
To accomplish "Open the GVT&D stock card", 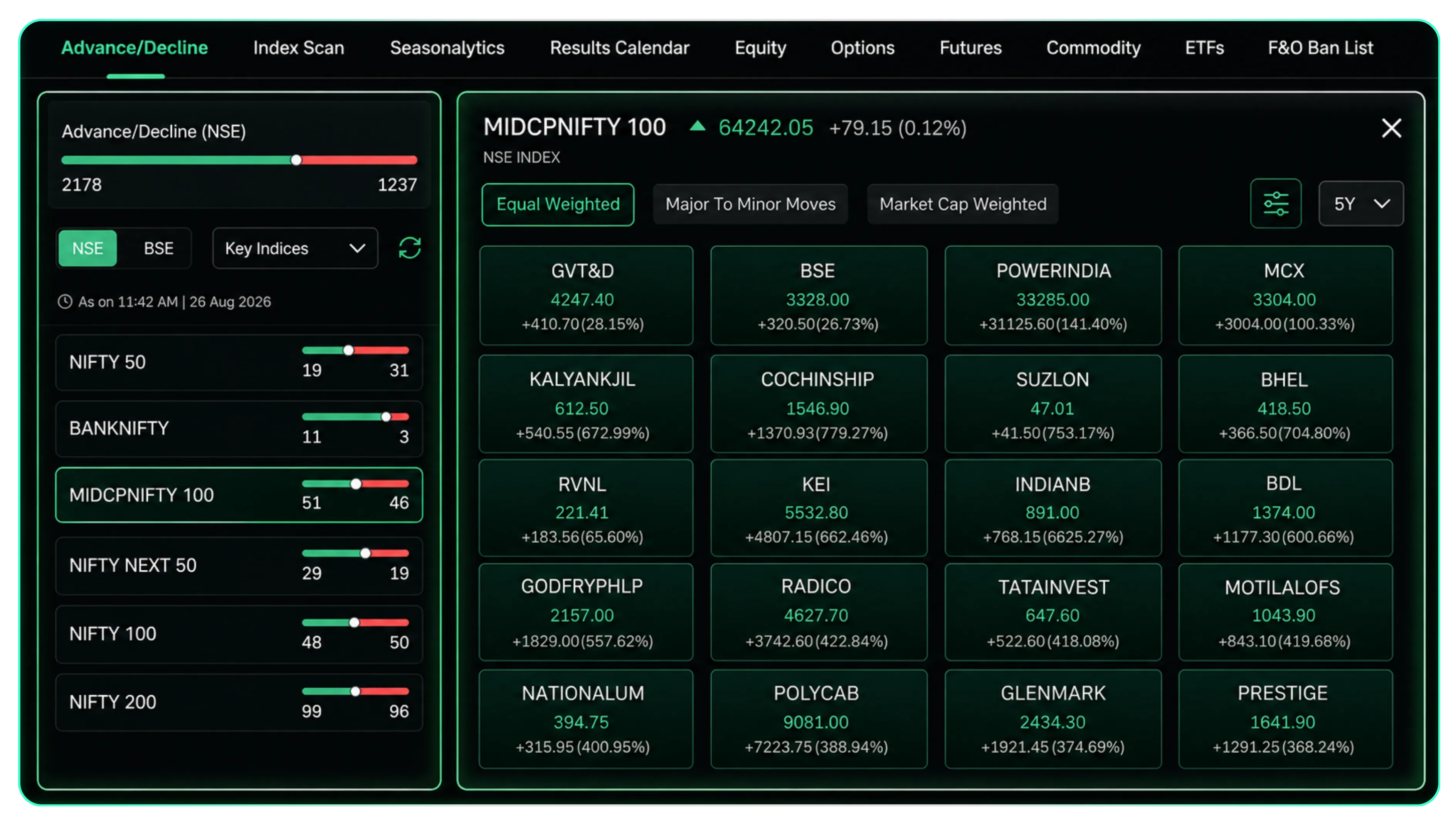I will click(586, 295).
